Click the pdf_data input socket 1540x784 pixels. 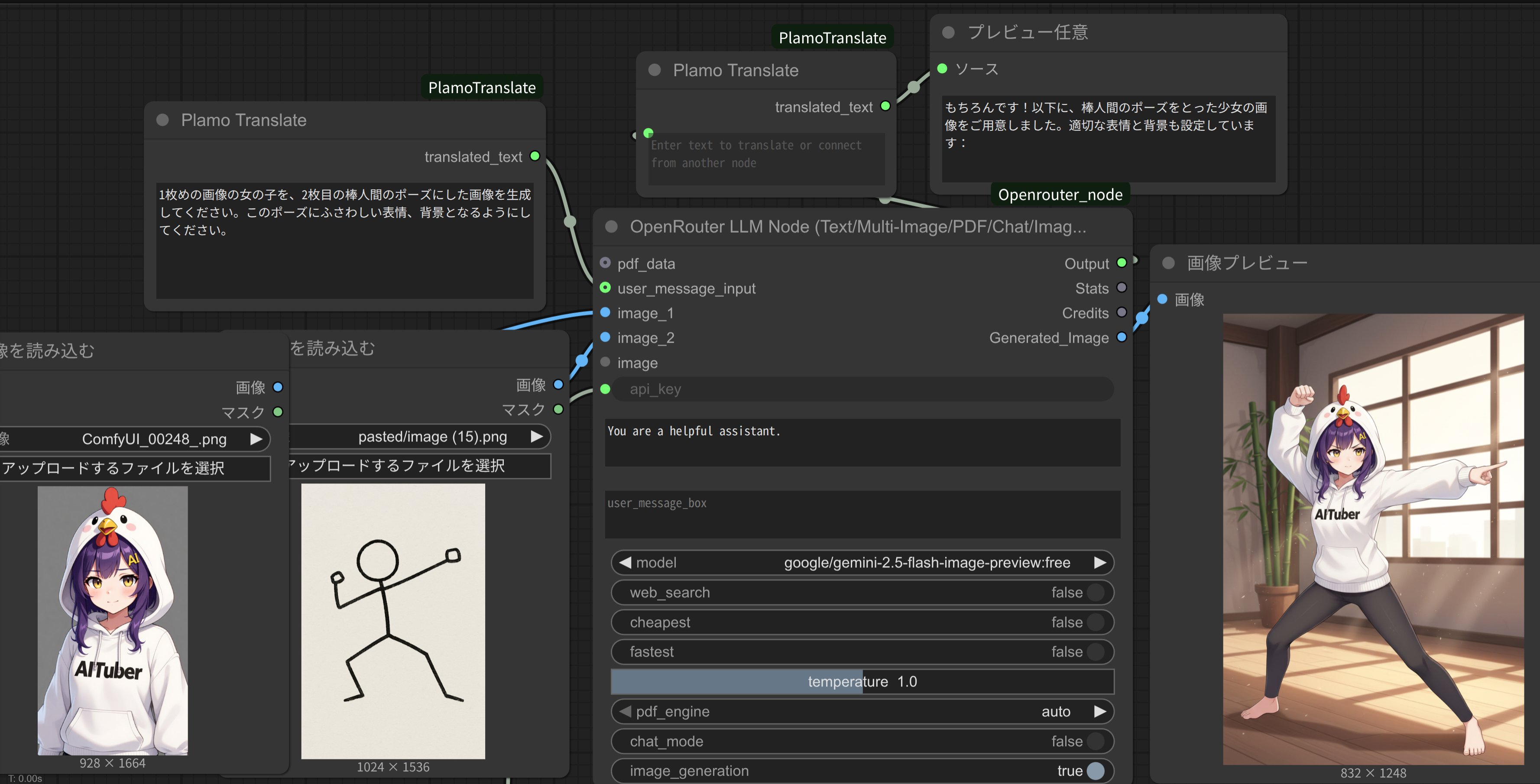coord(605,263)
